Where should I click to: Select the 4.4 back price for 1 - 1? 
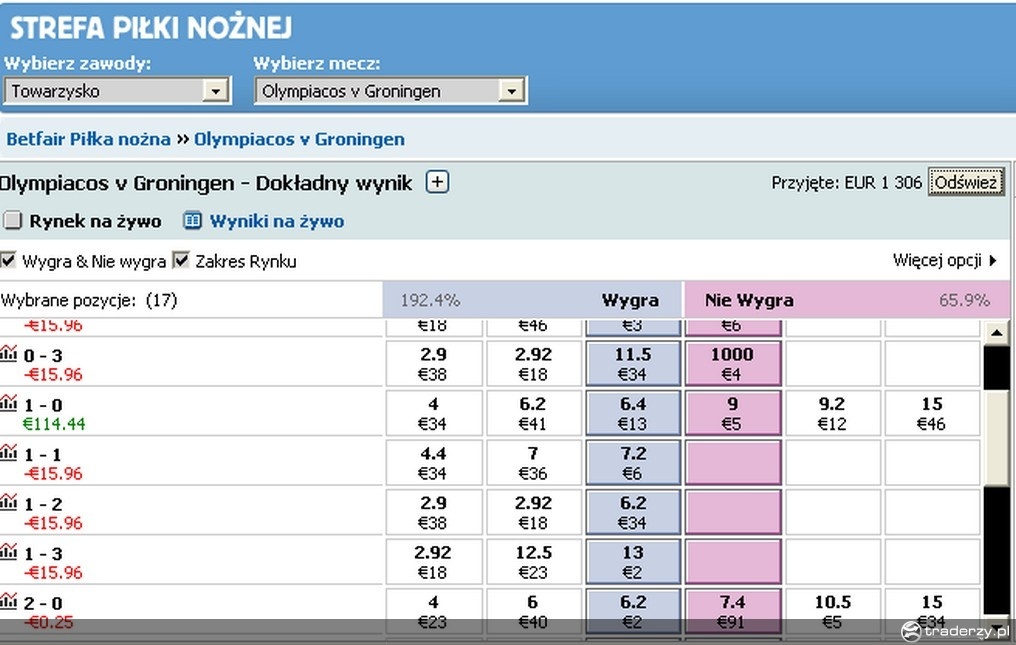click(x=433, y=462)
